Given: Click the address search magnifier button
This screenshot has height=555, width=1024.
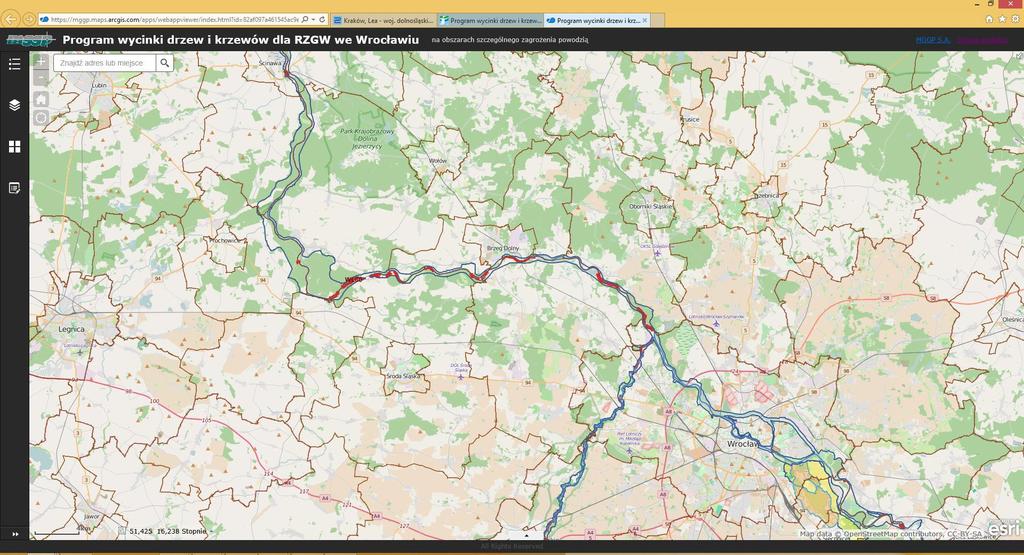Looking at the screenshot, I should point(165,63).
